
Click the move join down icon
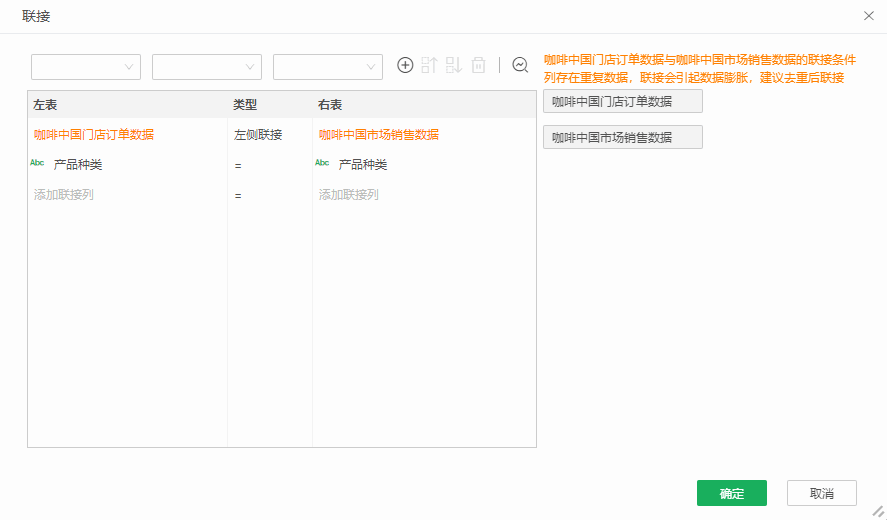[x=454, y=65]
